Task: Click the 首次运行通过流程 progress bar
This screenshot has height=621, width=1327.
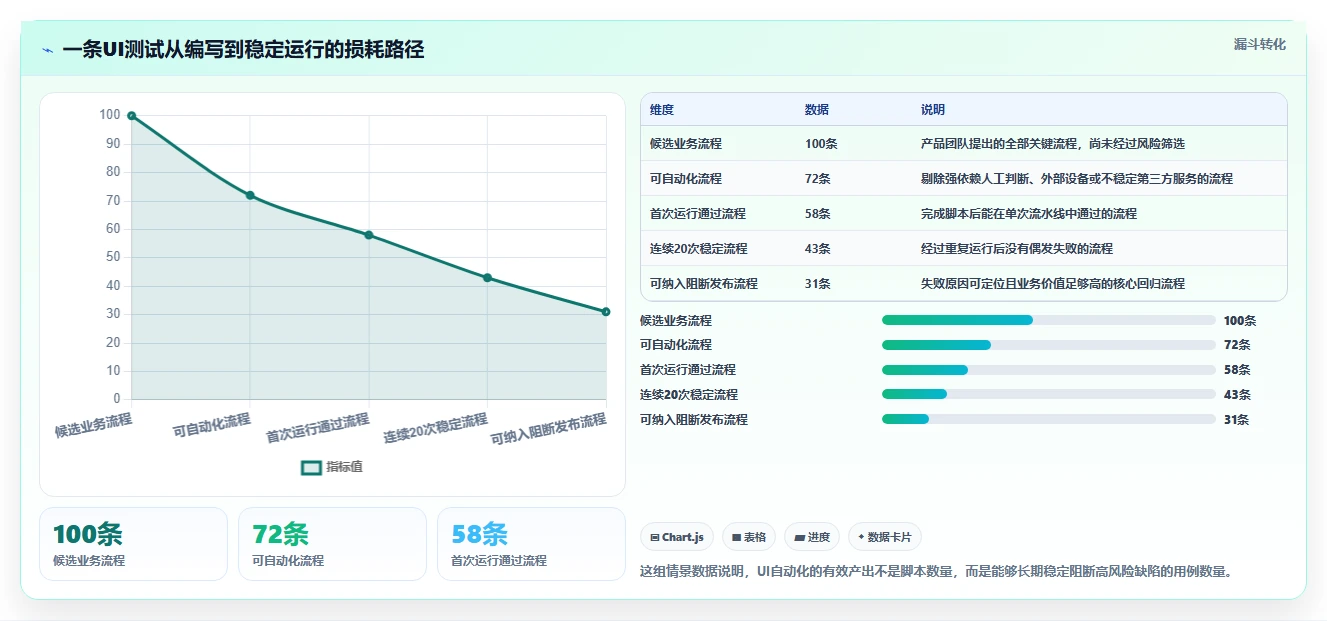Action: (x=1049, y=370)
